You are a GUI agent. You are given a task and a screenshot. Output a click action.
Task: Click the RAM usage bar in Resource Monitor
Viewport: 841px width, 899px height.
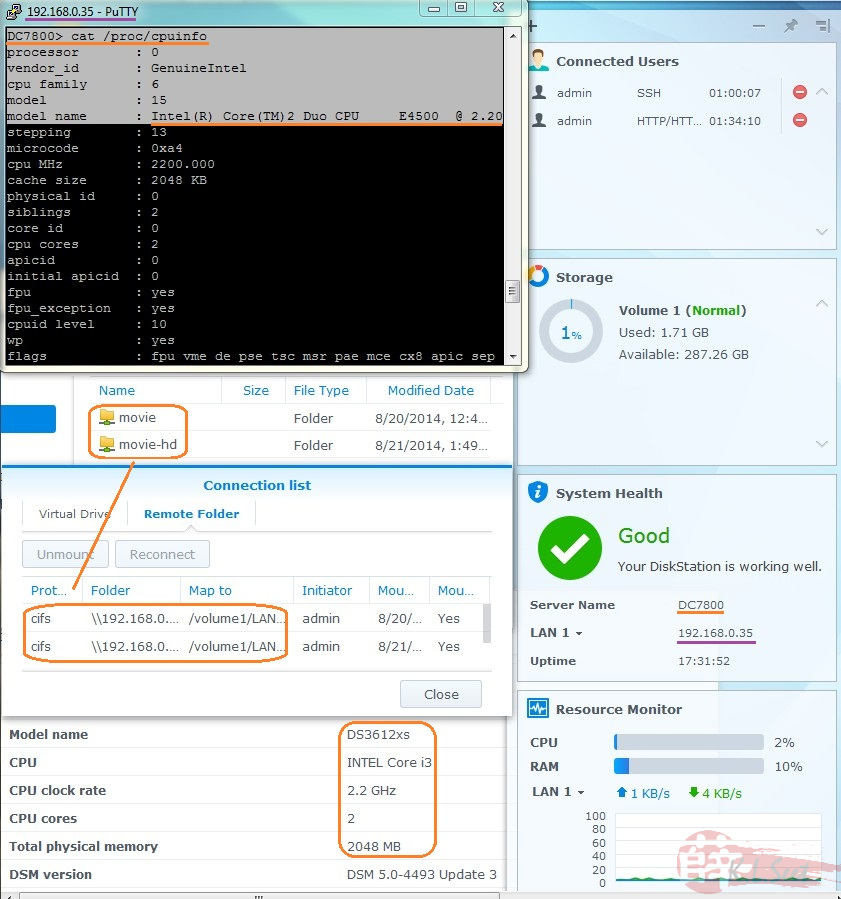pyautogui.click(x=689, y=767)
